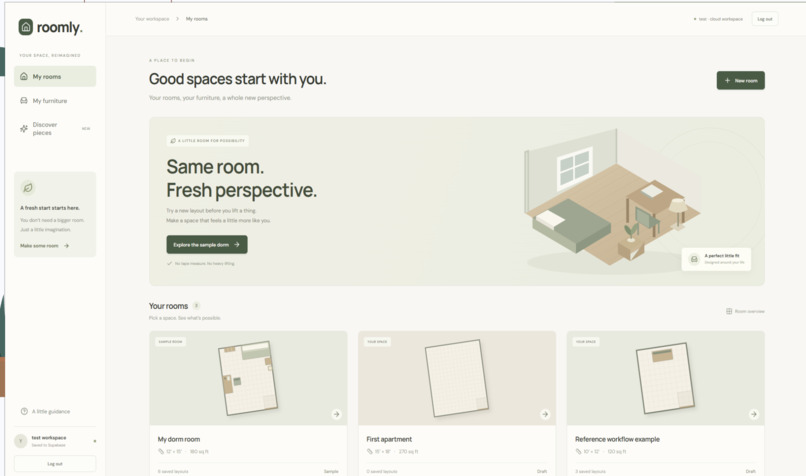Screen dimensions: 806x476
Task: Click the arrow next to Make some room
Action: pos(66,246)
